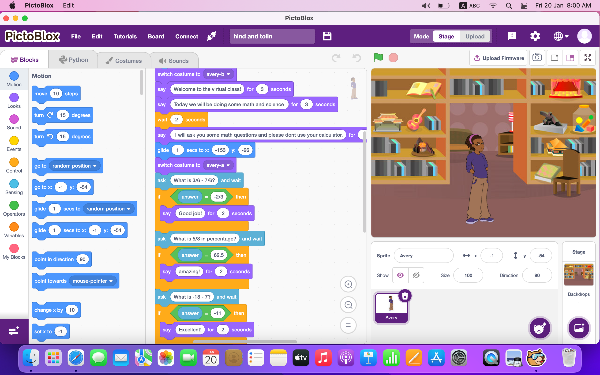600x375 pixels.
Task: Show the sprite with the eye button
Action: pos(400,275)
